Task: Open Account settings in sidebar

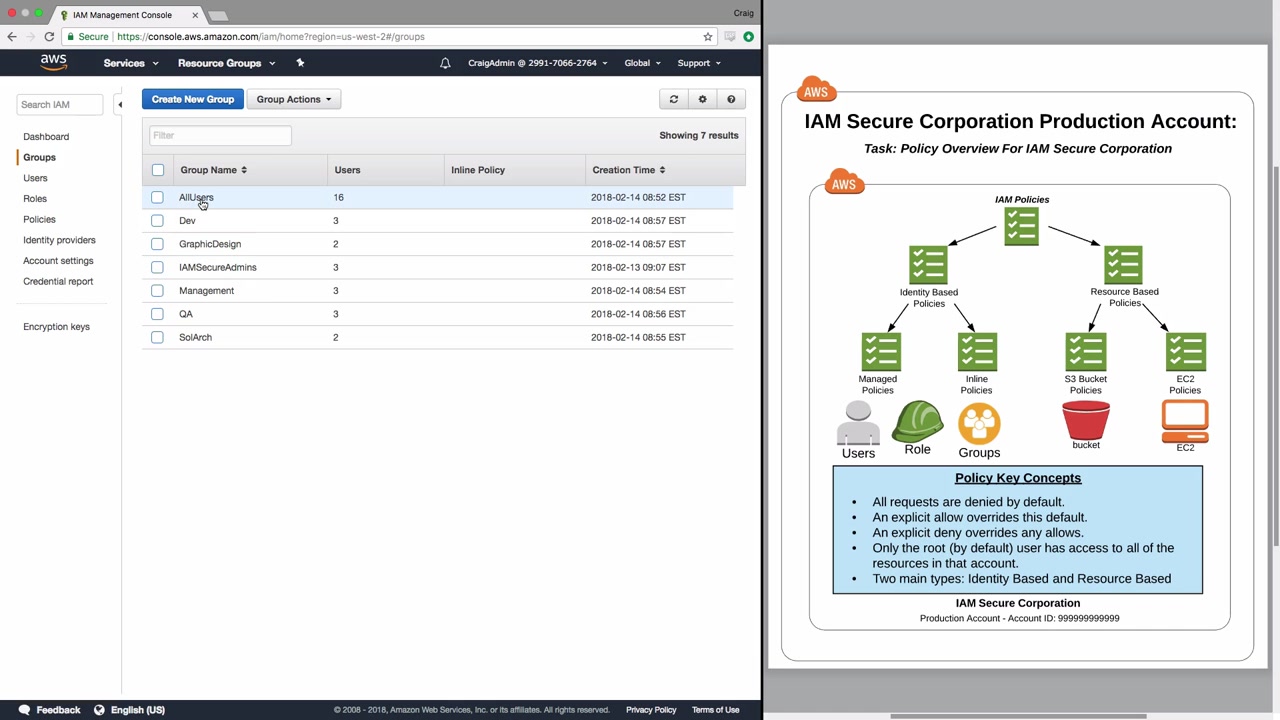Action: tap(58, 261)
